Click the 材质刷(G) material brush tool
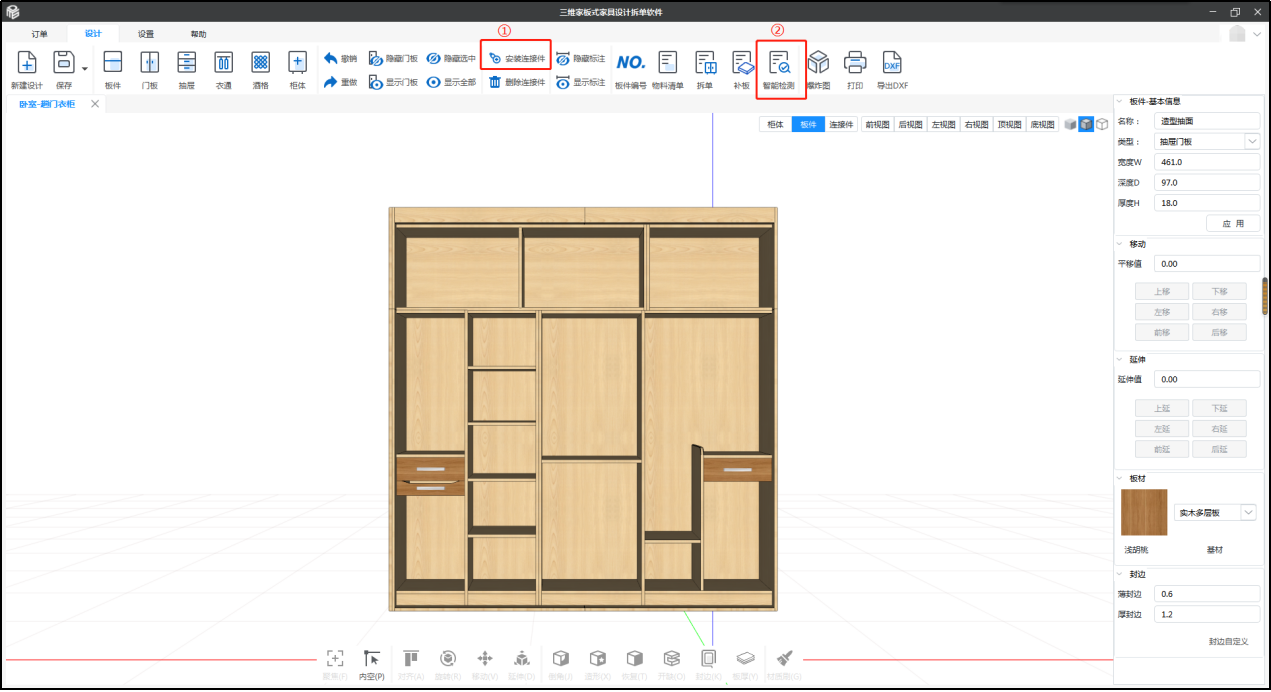Screen dimensions: 1271x692 click(x=785, y=663)
